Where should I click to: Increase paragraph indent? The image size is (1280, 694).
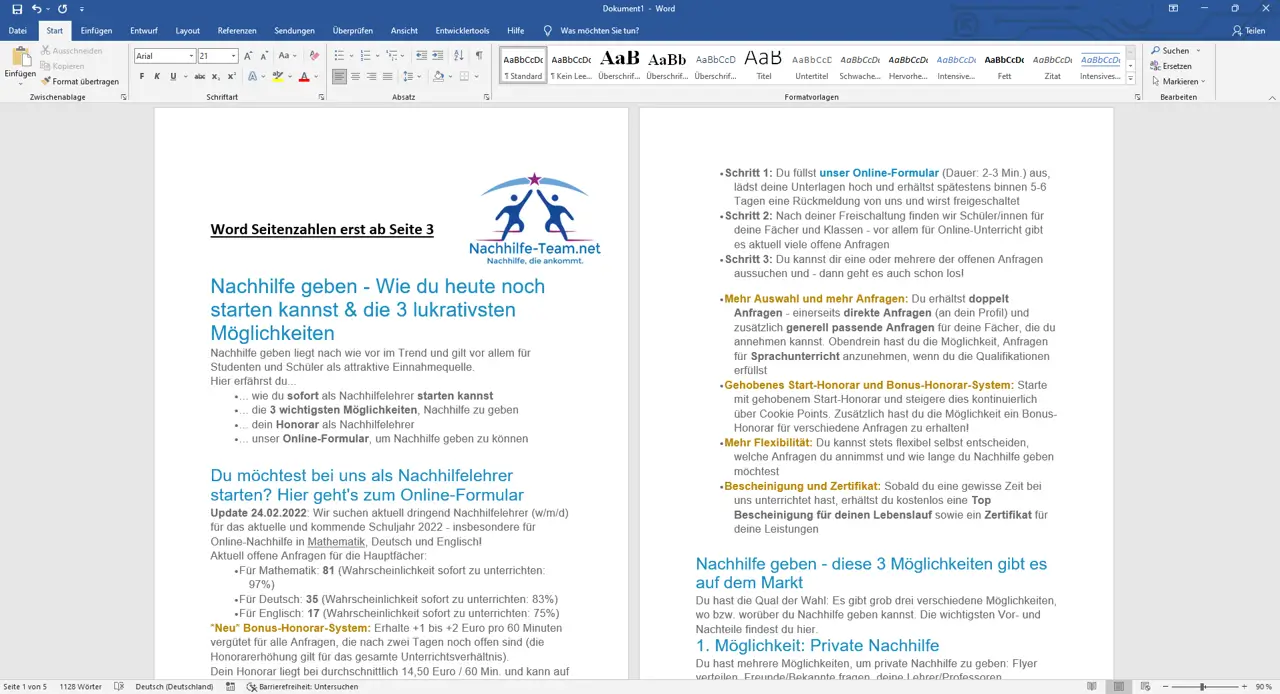(438, 56)
